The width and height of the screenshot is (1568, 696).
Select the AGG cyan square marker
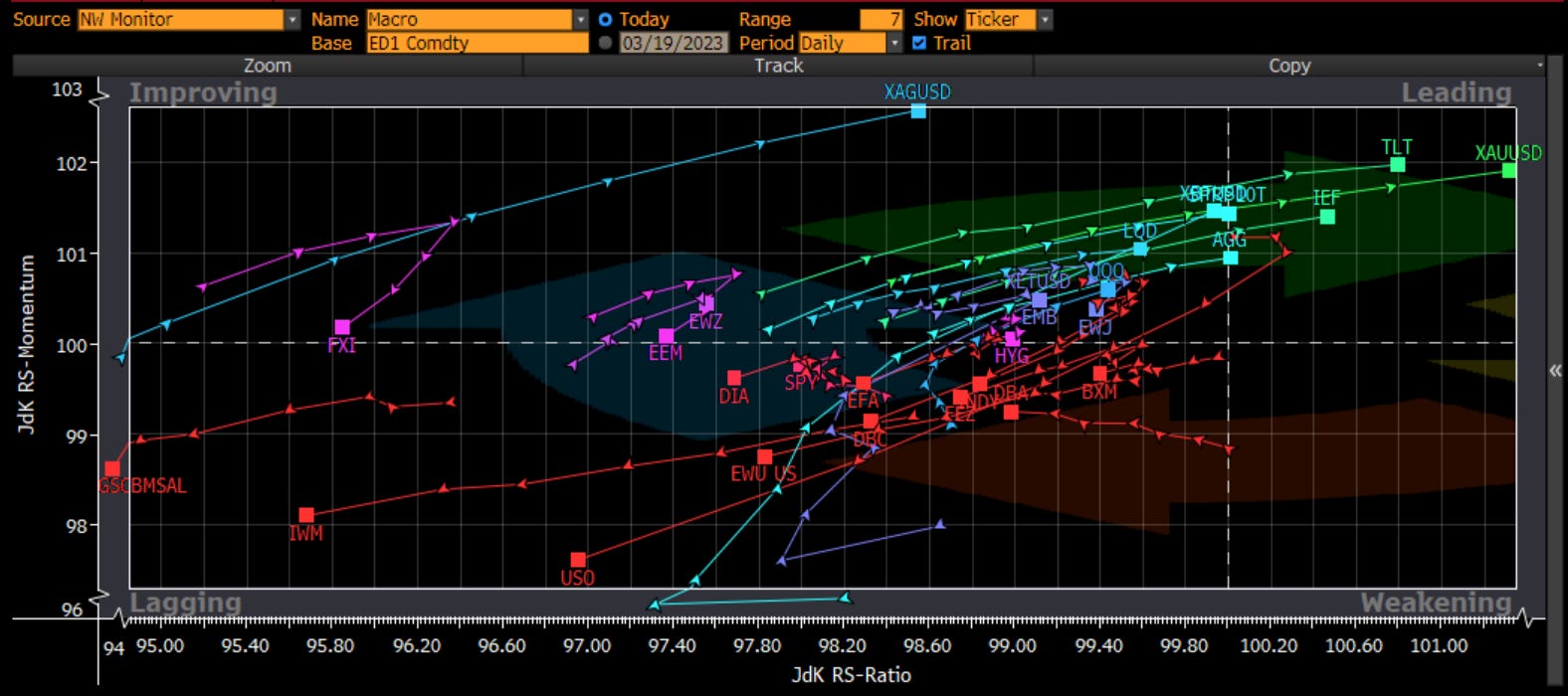[x=1231, y=258]
